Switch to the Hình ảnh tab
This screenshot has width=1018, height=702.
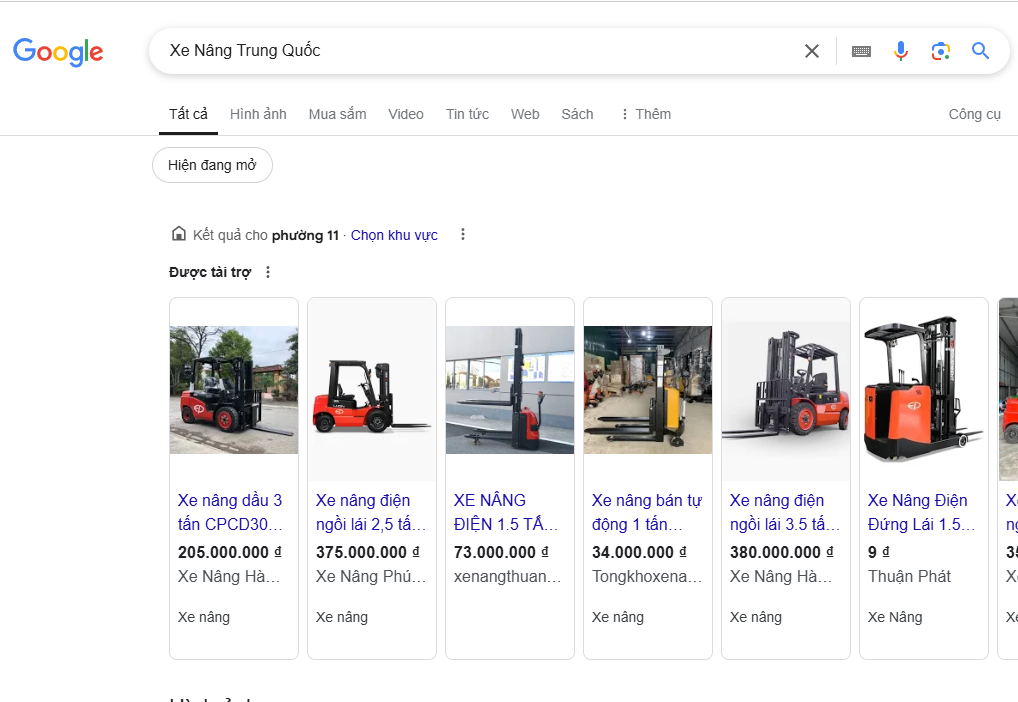tap(258, 114)
